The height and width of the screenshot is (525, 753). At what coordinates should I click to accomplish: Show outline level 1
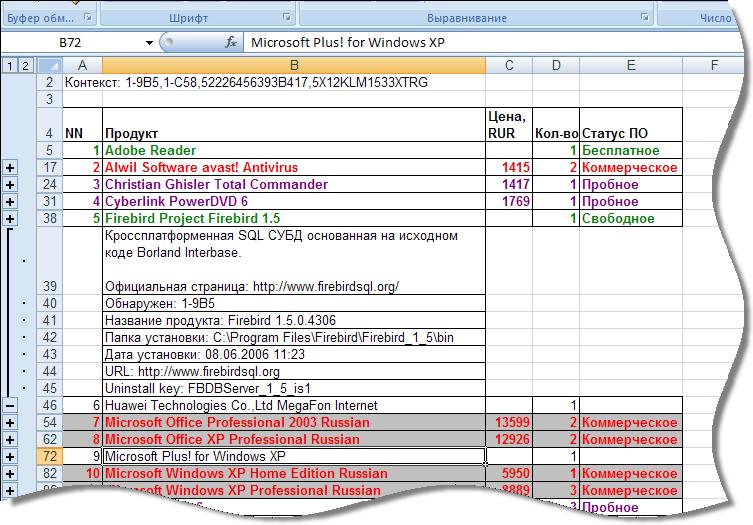point(10,65)
